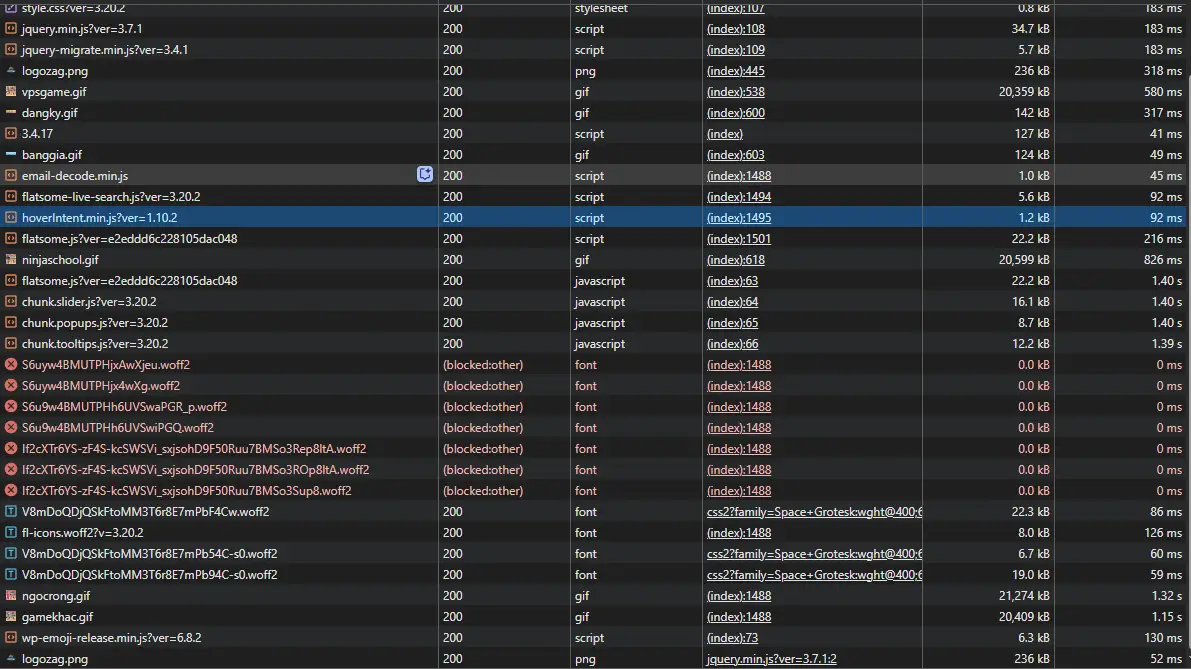The image size is (1191, 669).
Task: Click the thumbnail icon beside dangky.gif
Action: 11,113
